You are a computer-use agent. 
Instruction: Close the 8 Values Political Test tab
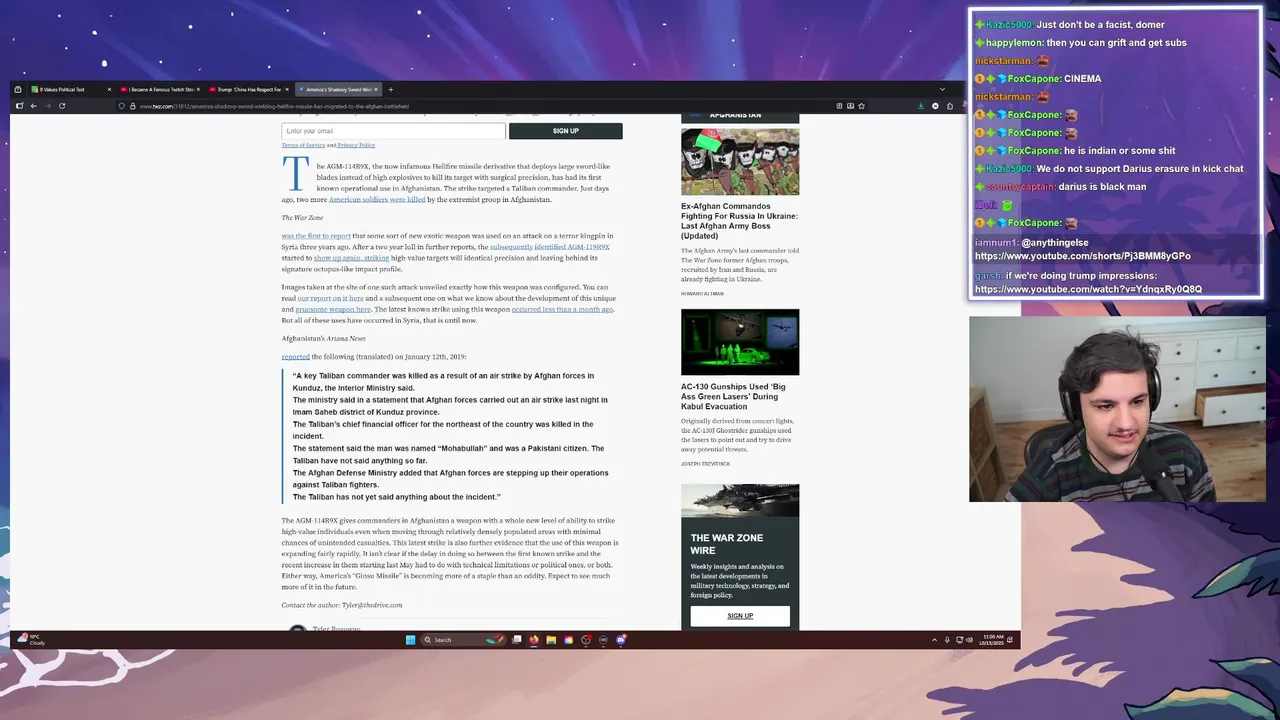pos(108,89)
